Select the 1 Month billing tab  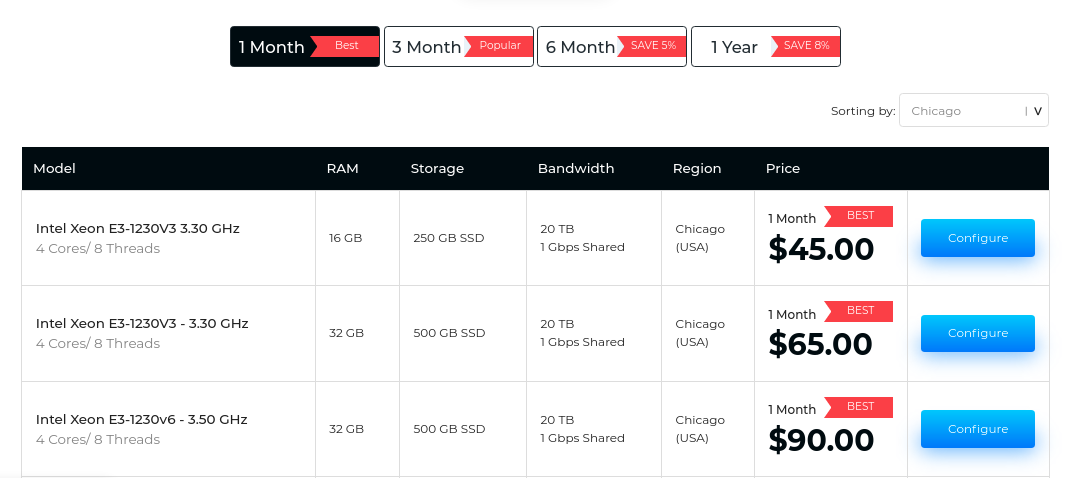click(305, 47)
